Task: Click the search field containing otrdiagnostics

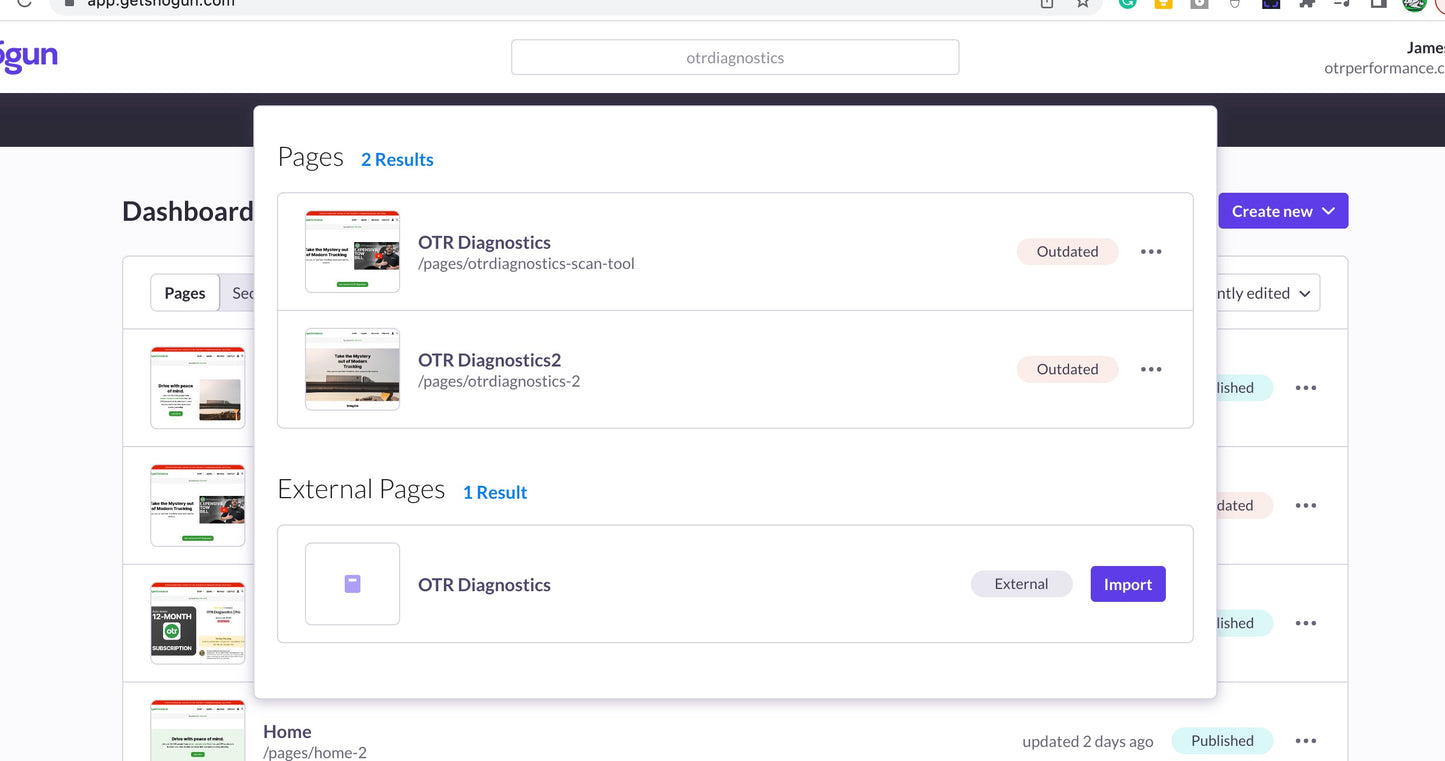Action: pos(735,58)
